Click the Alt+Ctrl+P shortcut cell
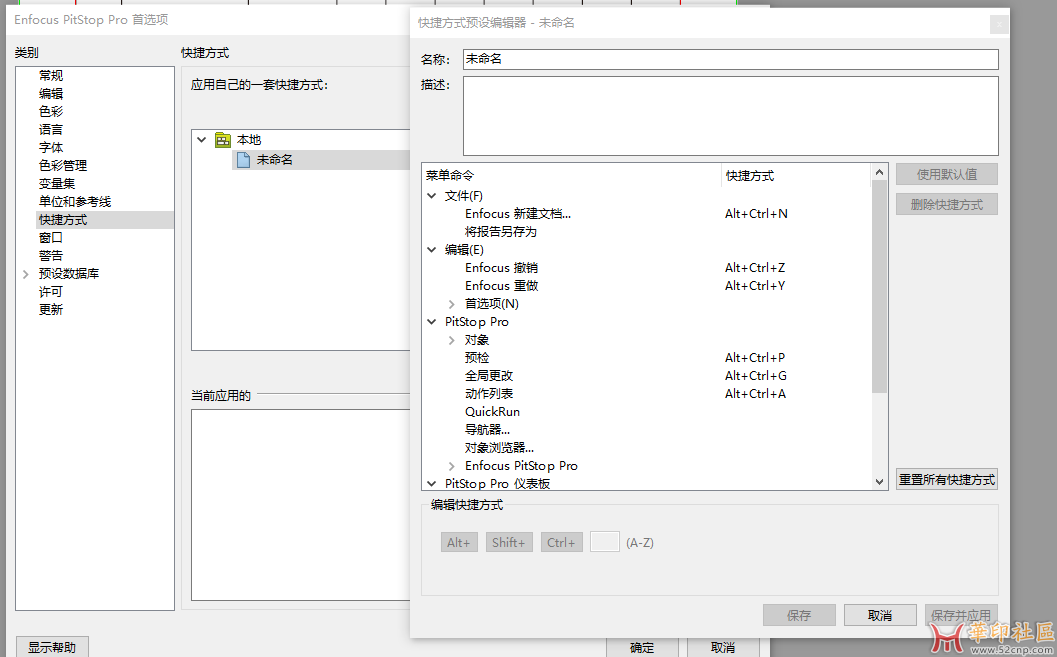1057x657 pixels. pyautogui.click(x=755, y=358)
